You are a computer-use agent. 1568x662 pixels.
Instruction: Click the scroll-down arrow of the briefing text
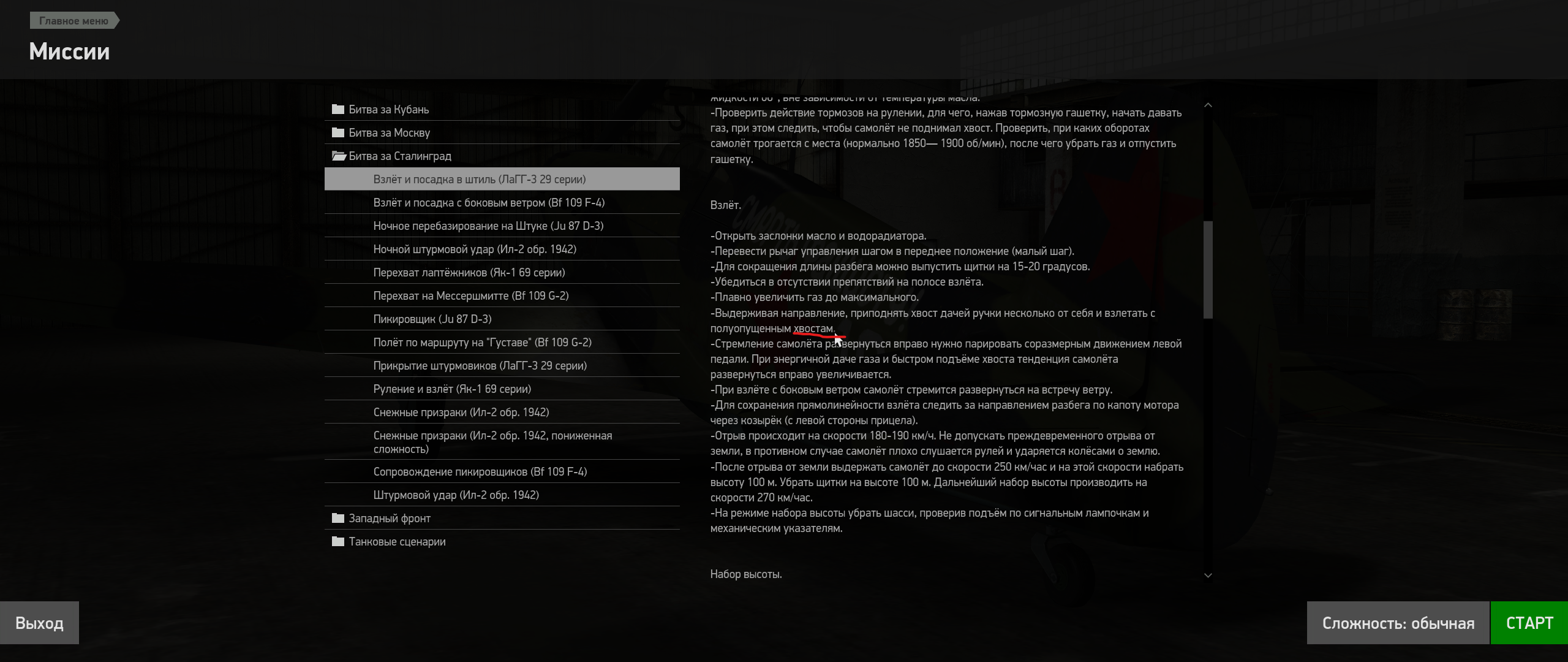1208,575
